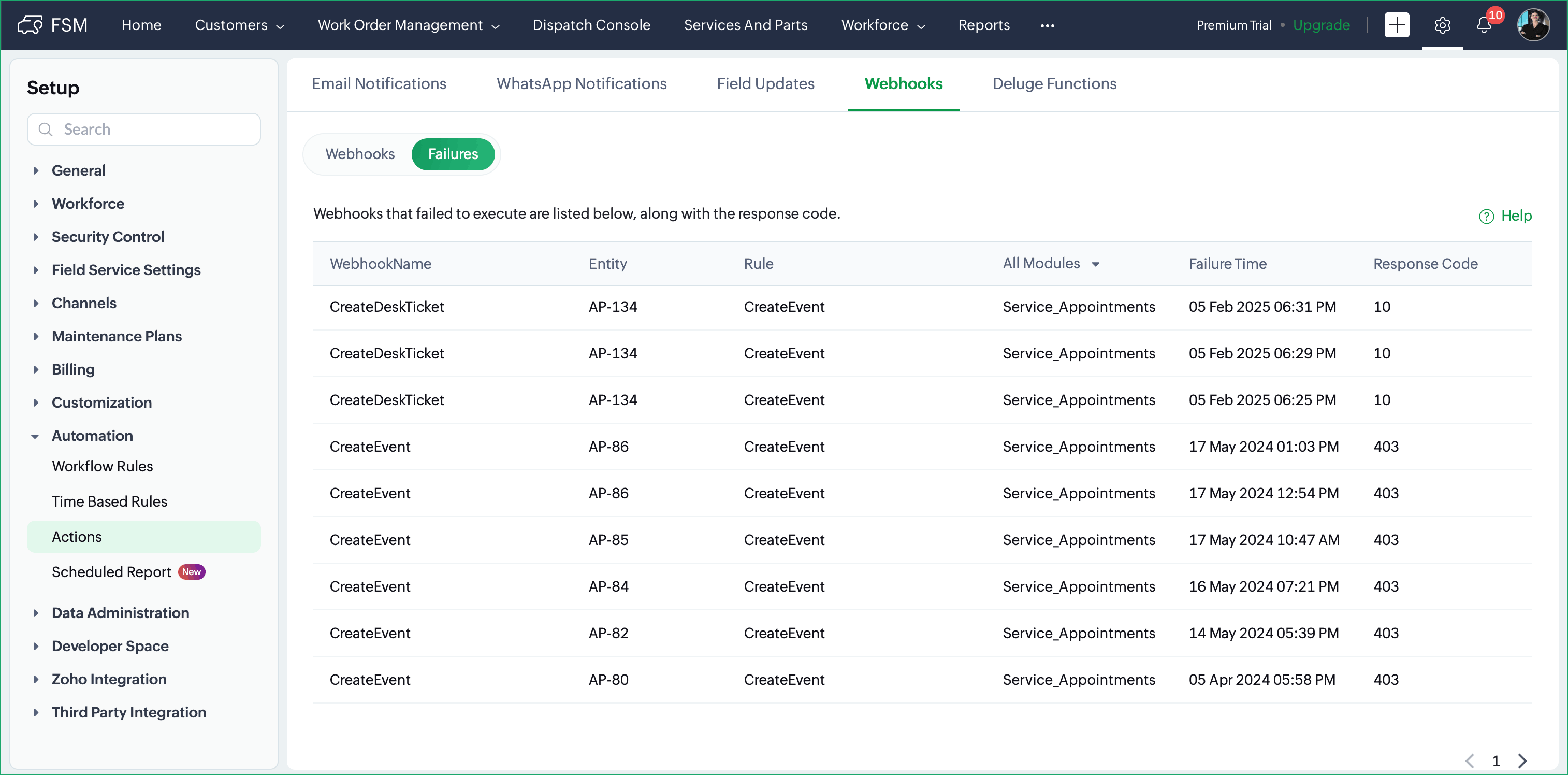Switch to the Deluge Functions tab
1568x775 pixels.
(1054, 84)
